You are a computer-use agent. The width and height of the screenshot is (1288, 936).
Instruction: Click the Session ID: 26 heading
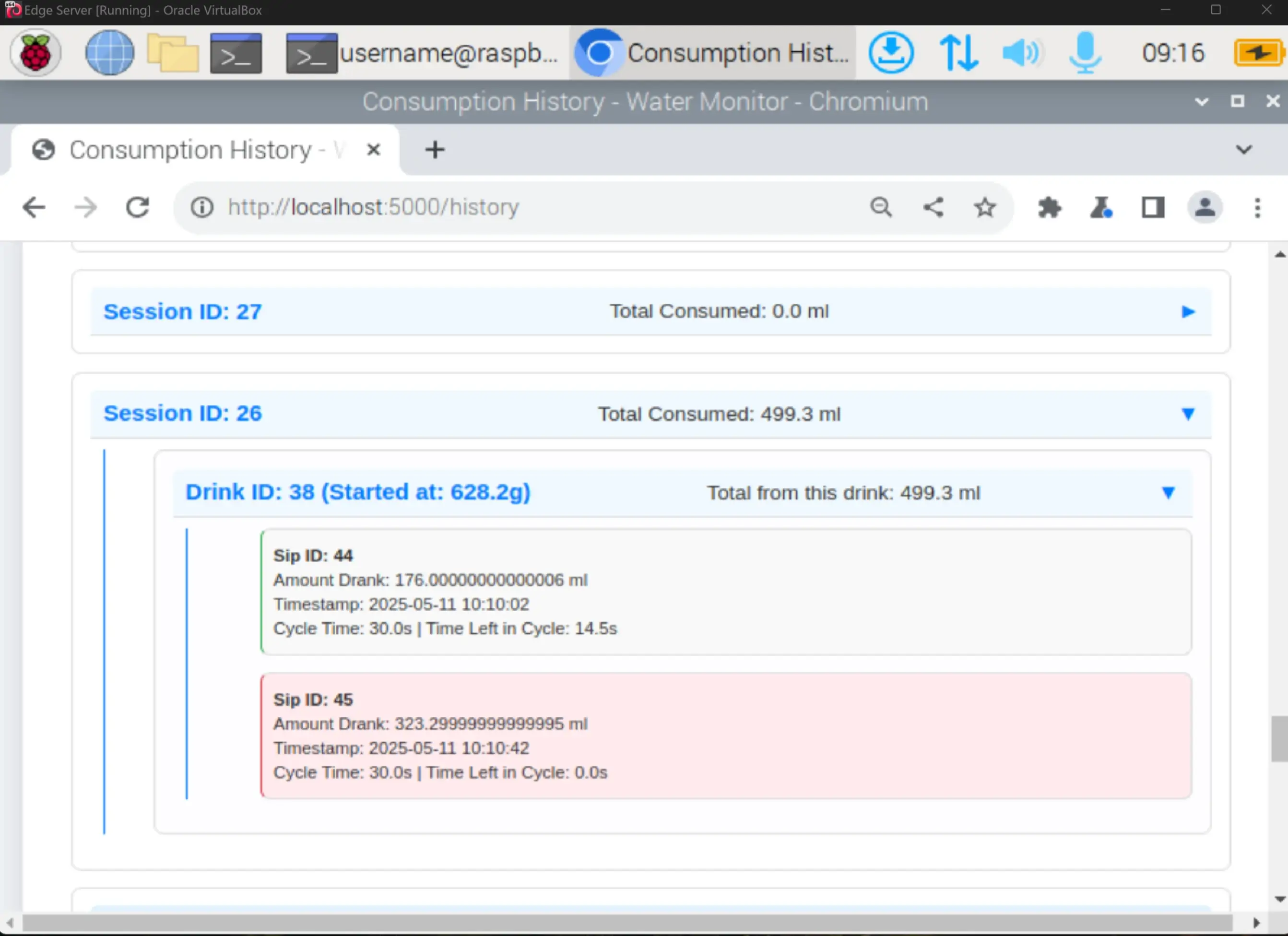pyautogui.click(x=182, y=414)
